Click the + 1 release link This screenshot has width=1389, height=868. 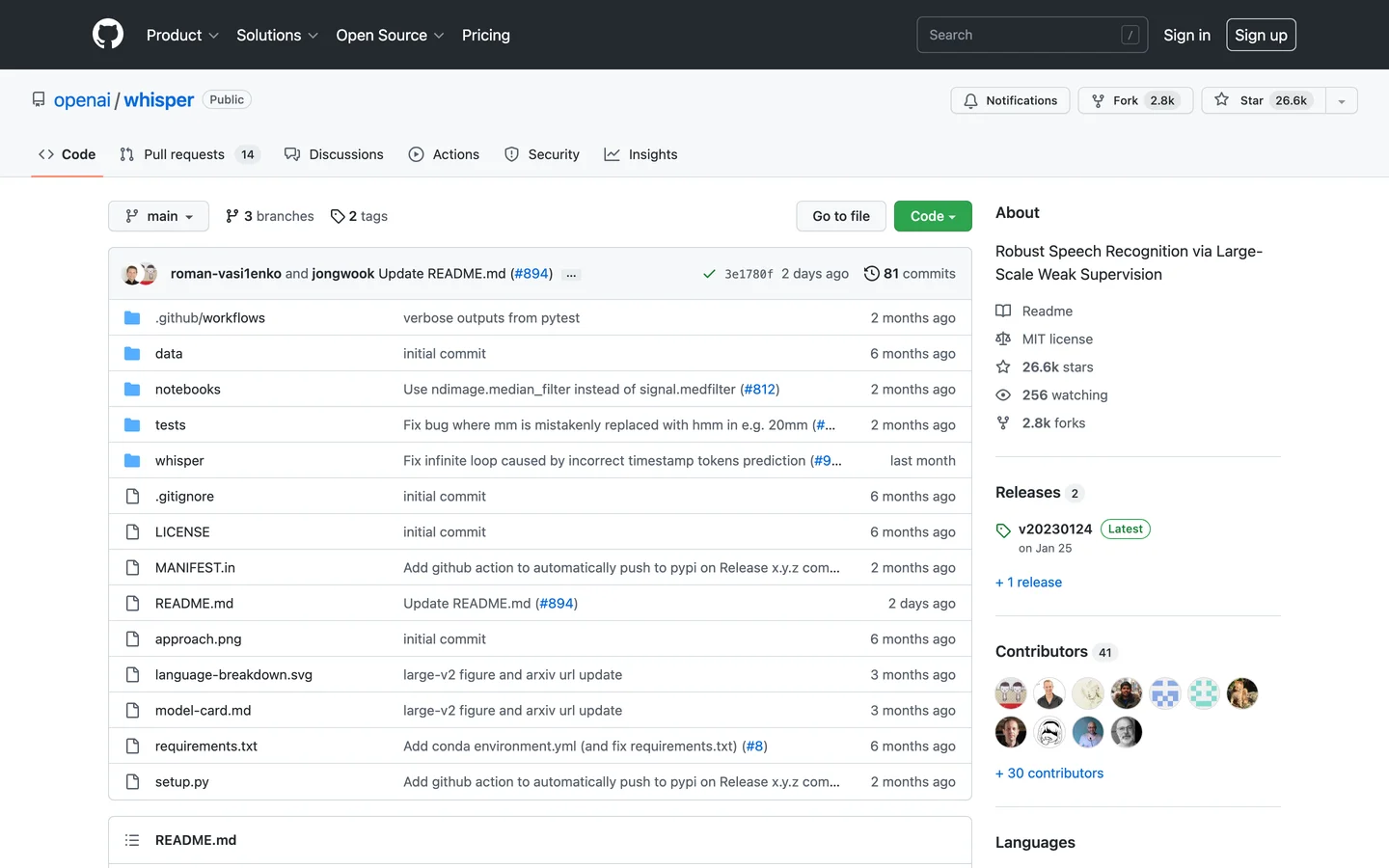(1028, 582)
